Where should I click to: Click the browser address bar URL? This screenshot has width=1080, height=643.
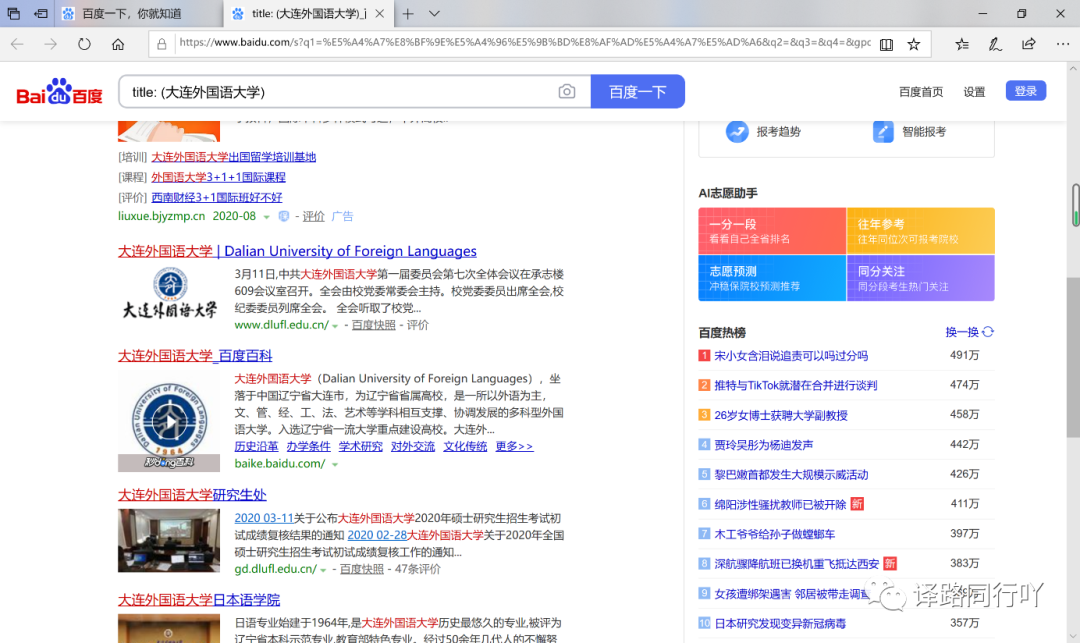click(x=524, y=43)
